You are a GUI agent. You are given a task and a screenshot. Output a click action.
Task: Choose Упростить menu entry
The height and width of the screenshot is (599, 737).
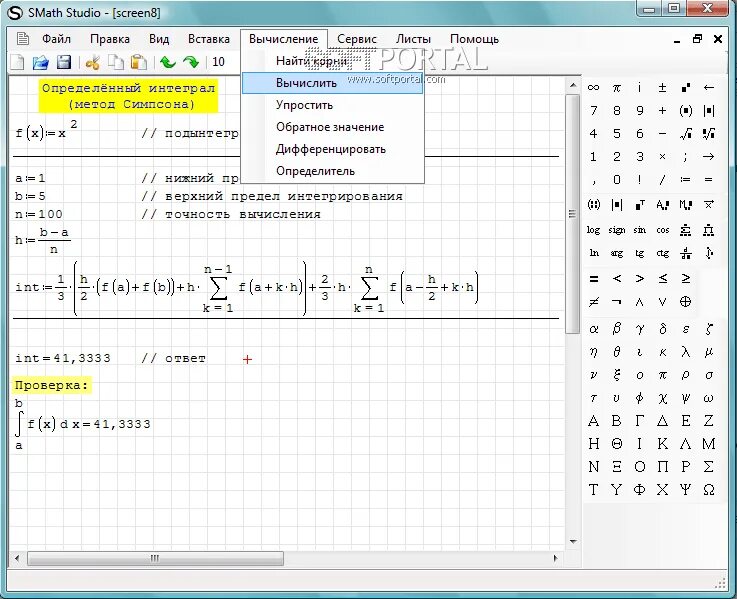click(x=332, y=105)
